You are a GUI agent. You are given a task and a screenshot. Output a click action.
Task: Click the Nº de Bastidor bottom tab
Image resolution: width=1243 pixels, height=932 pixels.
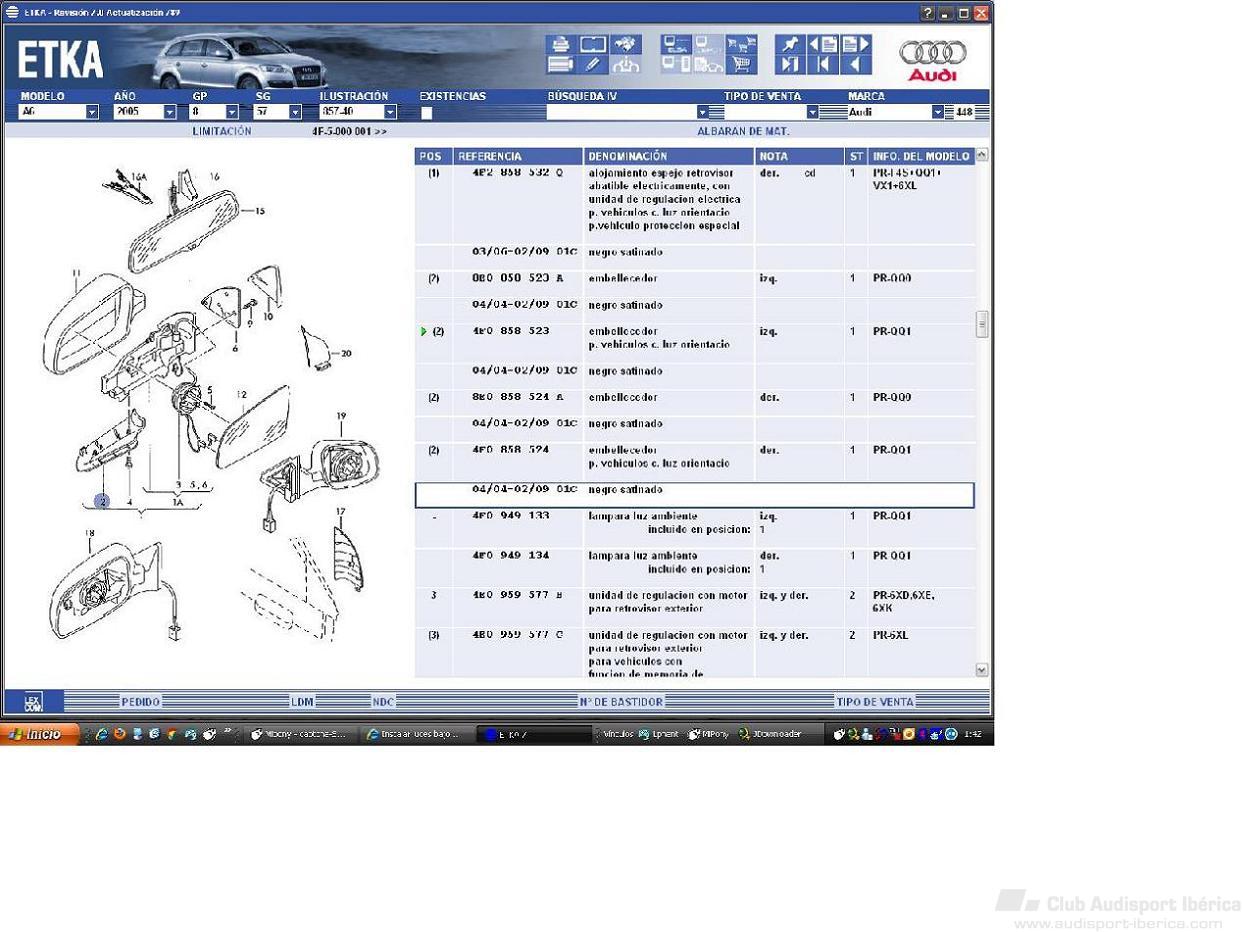pos(621,702)
